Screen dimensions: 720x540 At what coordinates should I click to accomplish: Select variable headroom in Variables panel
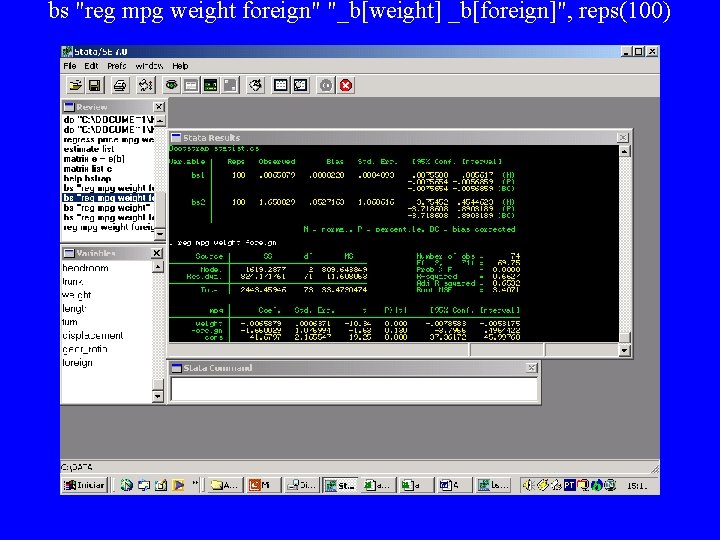tap(85, 268)
